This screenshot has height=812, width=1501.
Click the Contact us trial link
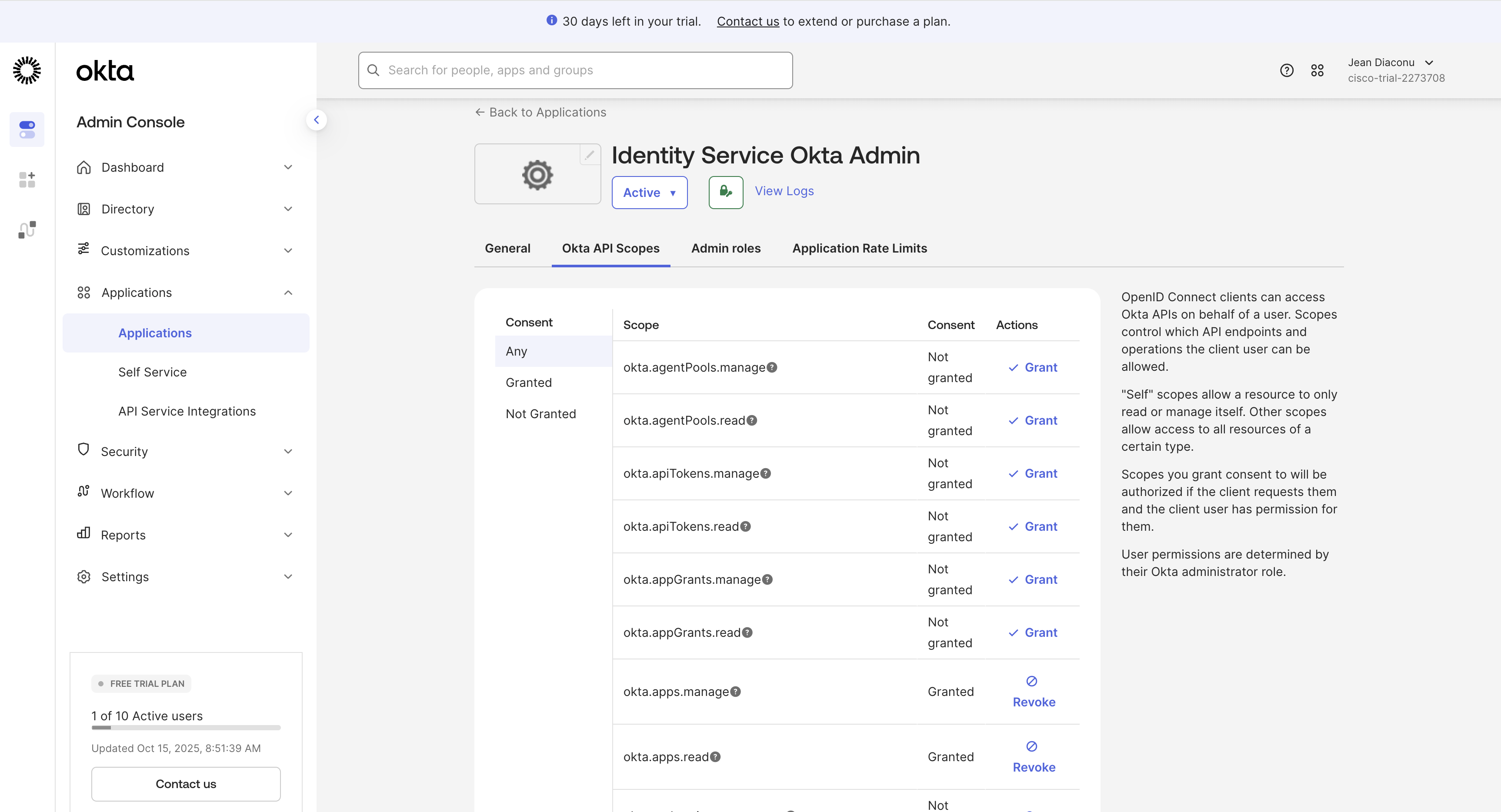[747, 21]
